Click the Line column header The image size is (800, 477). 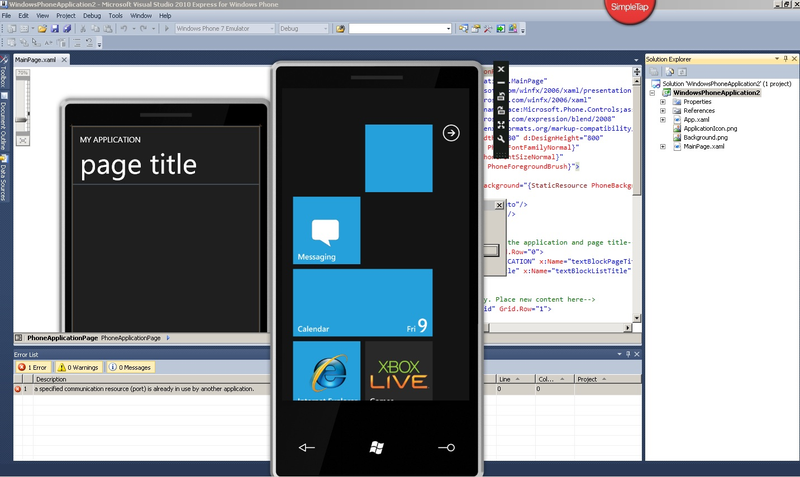coord(515,379)
